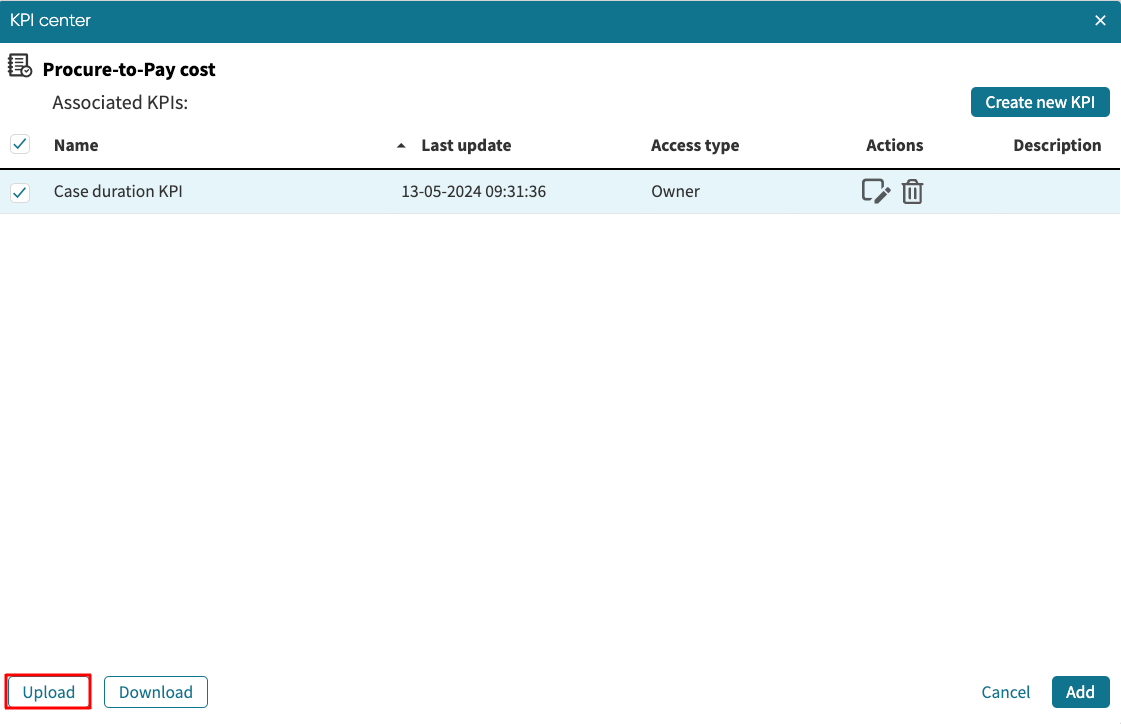Cancel the KPI center dialog
Screen dimensions: 1121x724
tap(1005, 692)
